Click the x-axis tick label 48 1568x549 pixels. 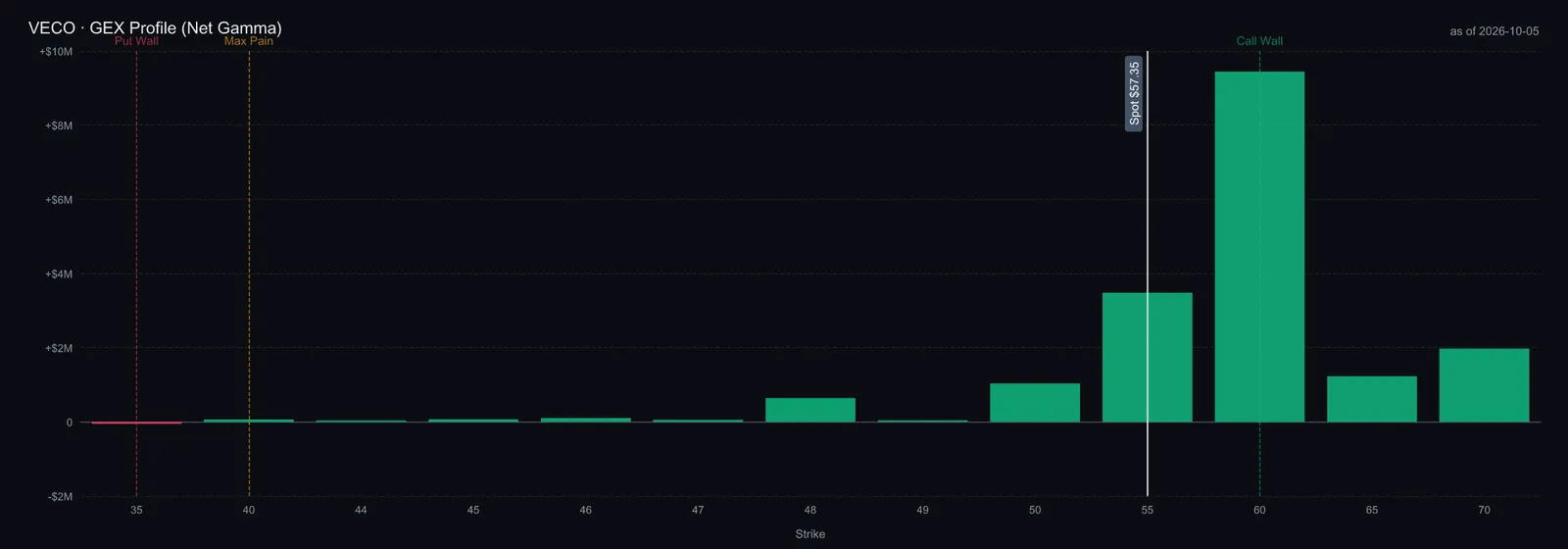tap(810, 510)
